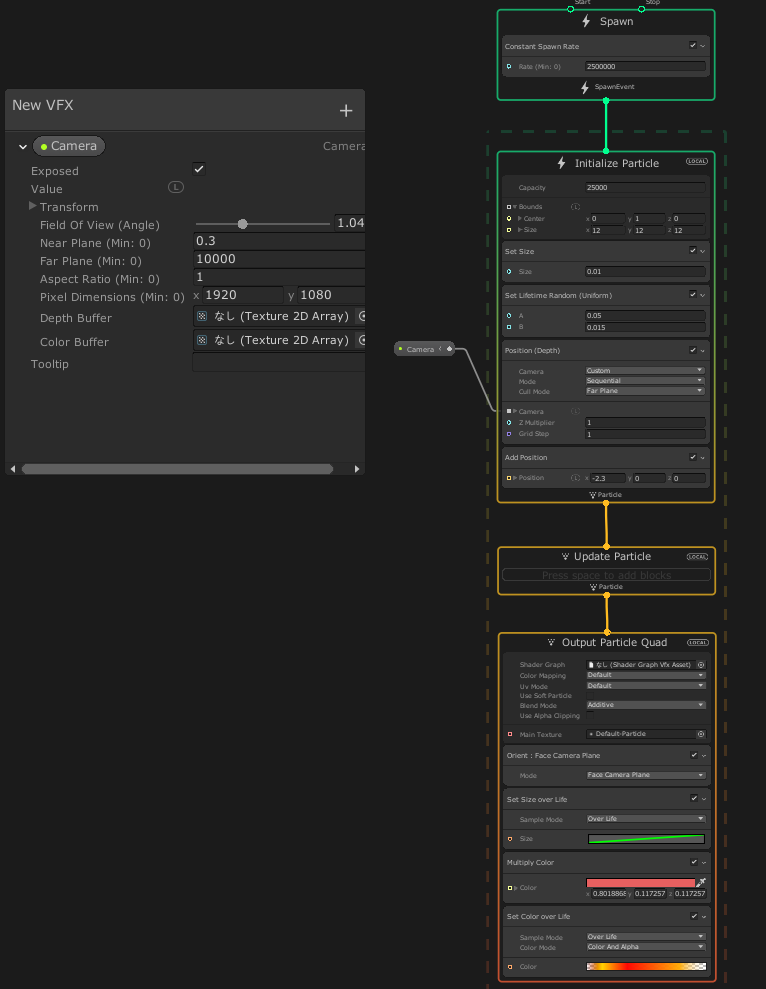This screenshot has height=989, width=766.
Task: Click the scrollbar right arrow in blackboard
Action: (x=357, y=469)
